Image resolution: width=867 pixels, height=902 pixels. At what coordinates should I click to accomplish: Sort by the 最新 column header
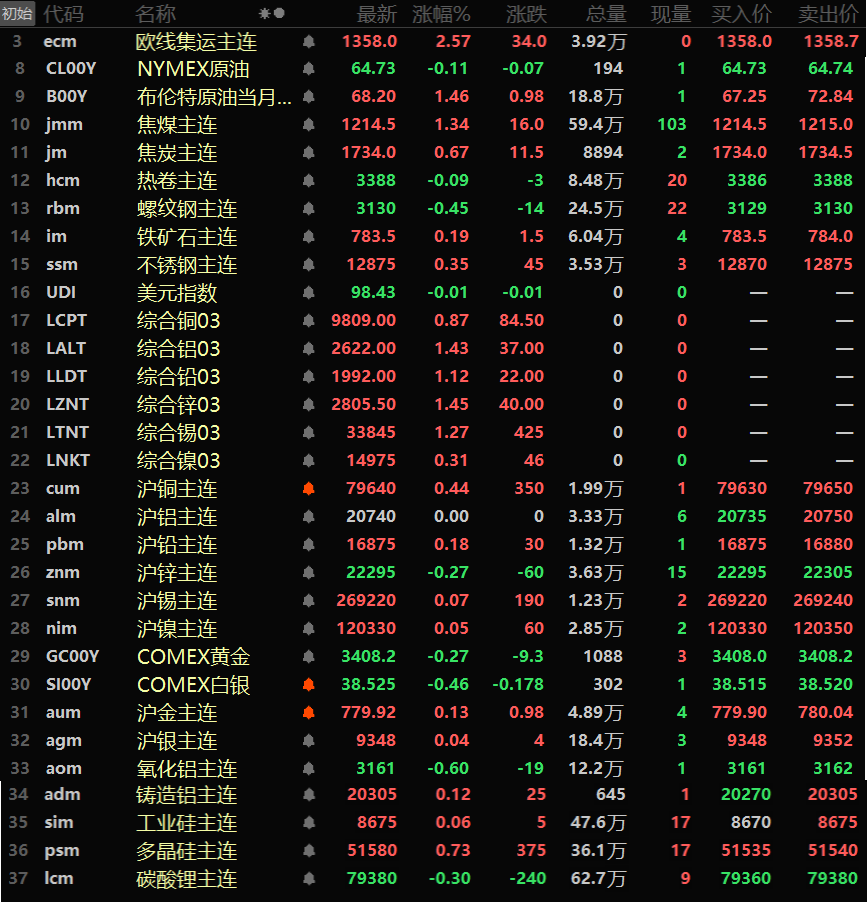coord(376,14)
